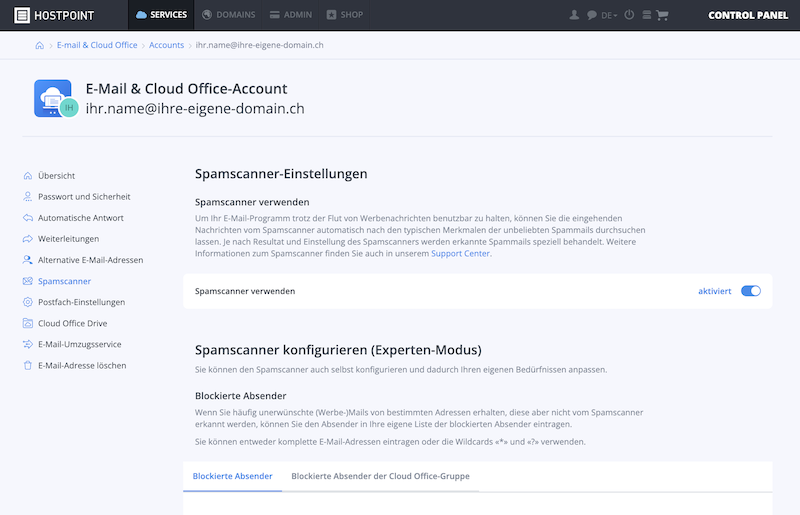Open Weiterleitungen

tap(68, 239)
